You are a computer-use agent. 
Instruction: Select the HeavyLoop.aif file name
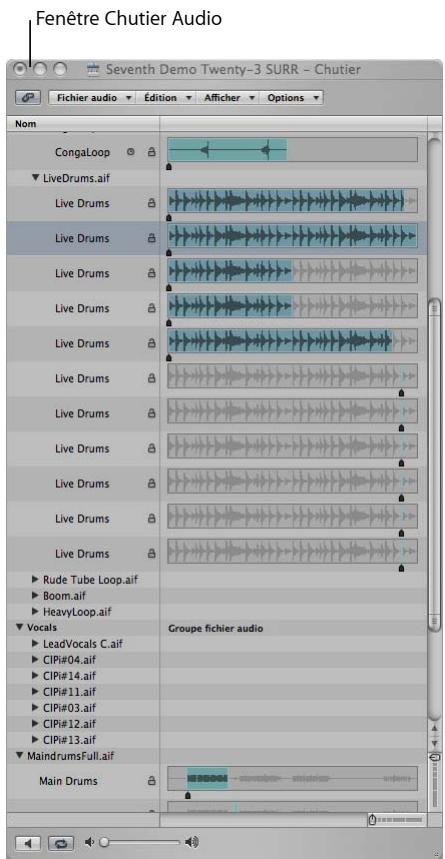[77, 611]
